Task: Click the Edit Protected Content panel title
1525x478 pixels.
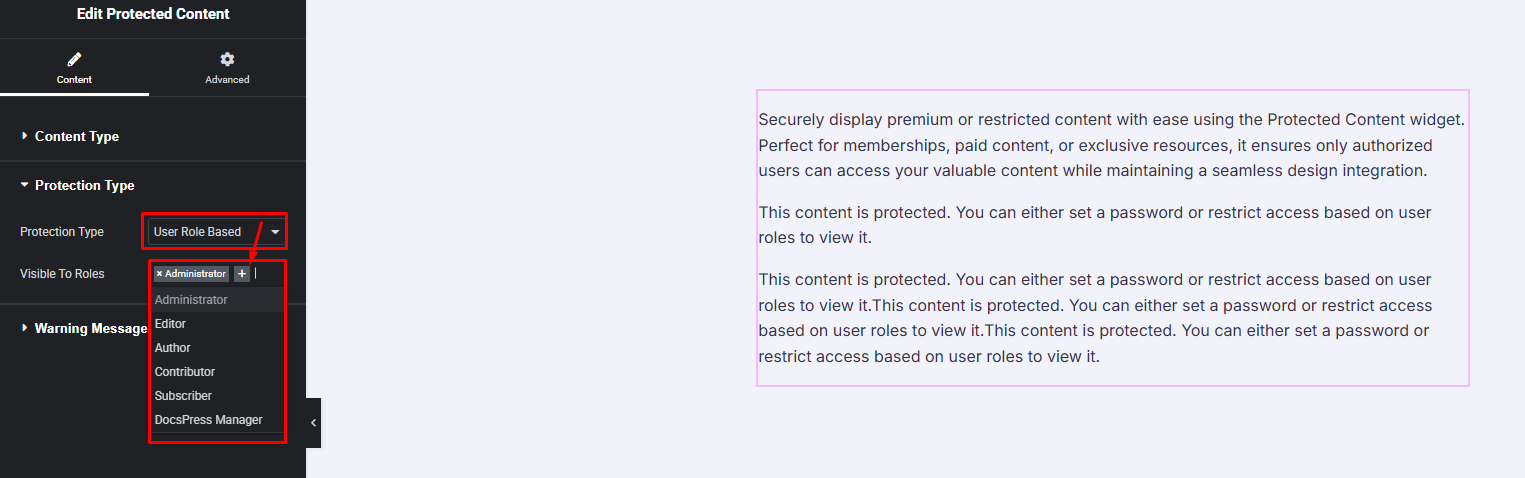Action: [153, 14]
